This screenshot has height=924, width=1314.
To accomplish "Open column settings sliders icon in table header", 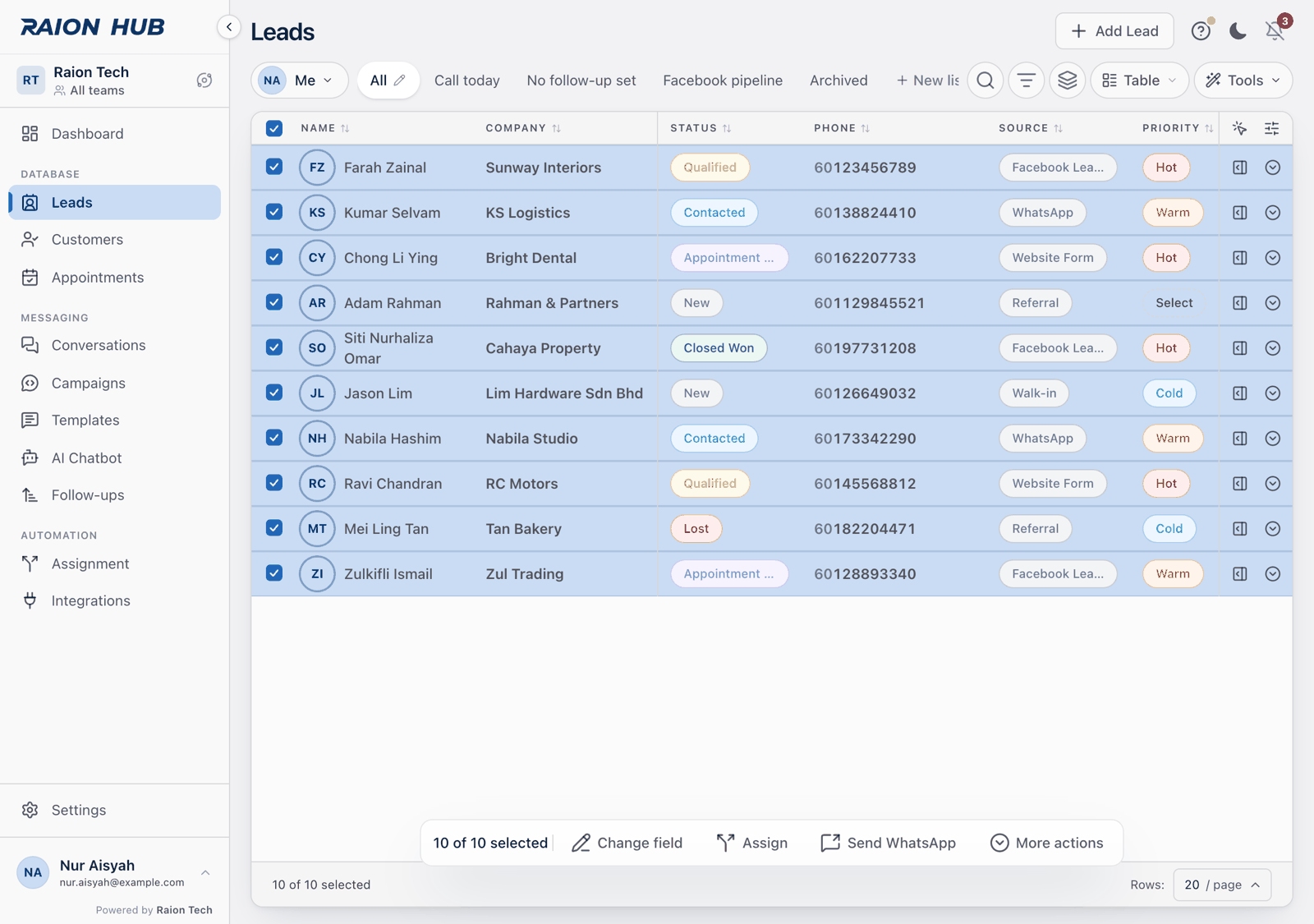I will 1271,128.
